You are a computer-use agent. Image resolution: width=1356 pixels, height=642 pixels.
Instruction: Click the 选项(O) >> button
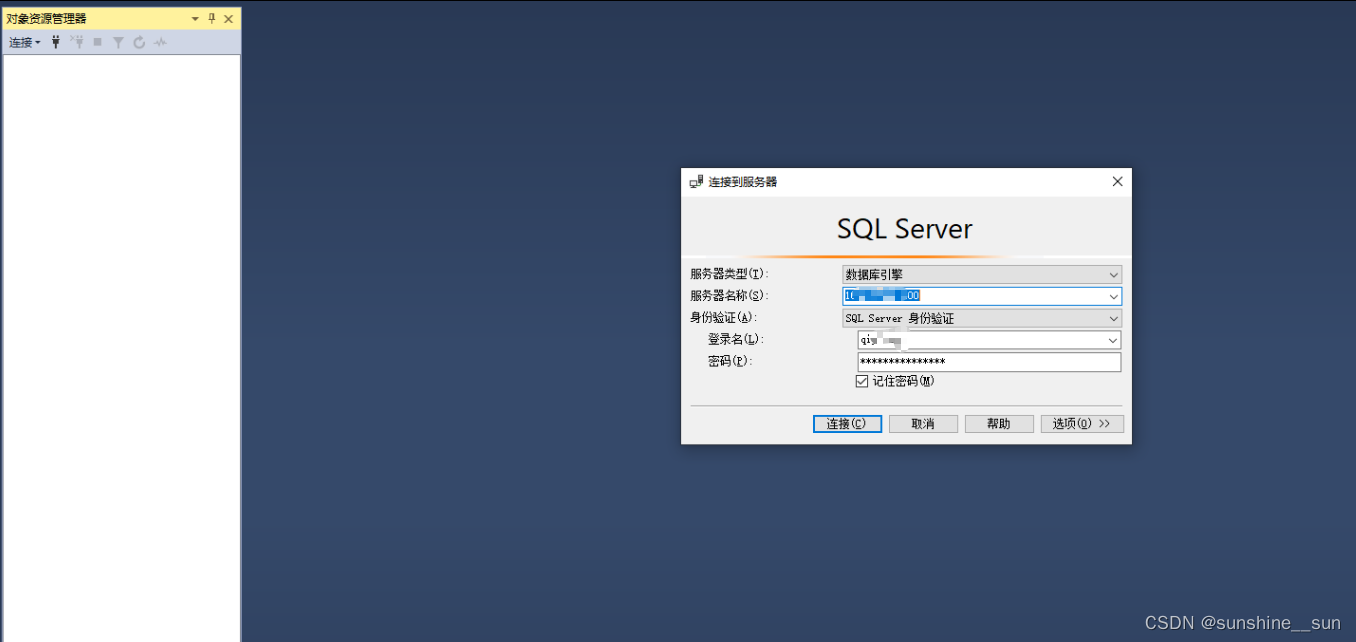pos(1082,424)
